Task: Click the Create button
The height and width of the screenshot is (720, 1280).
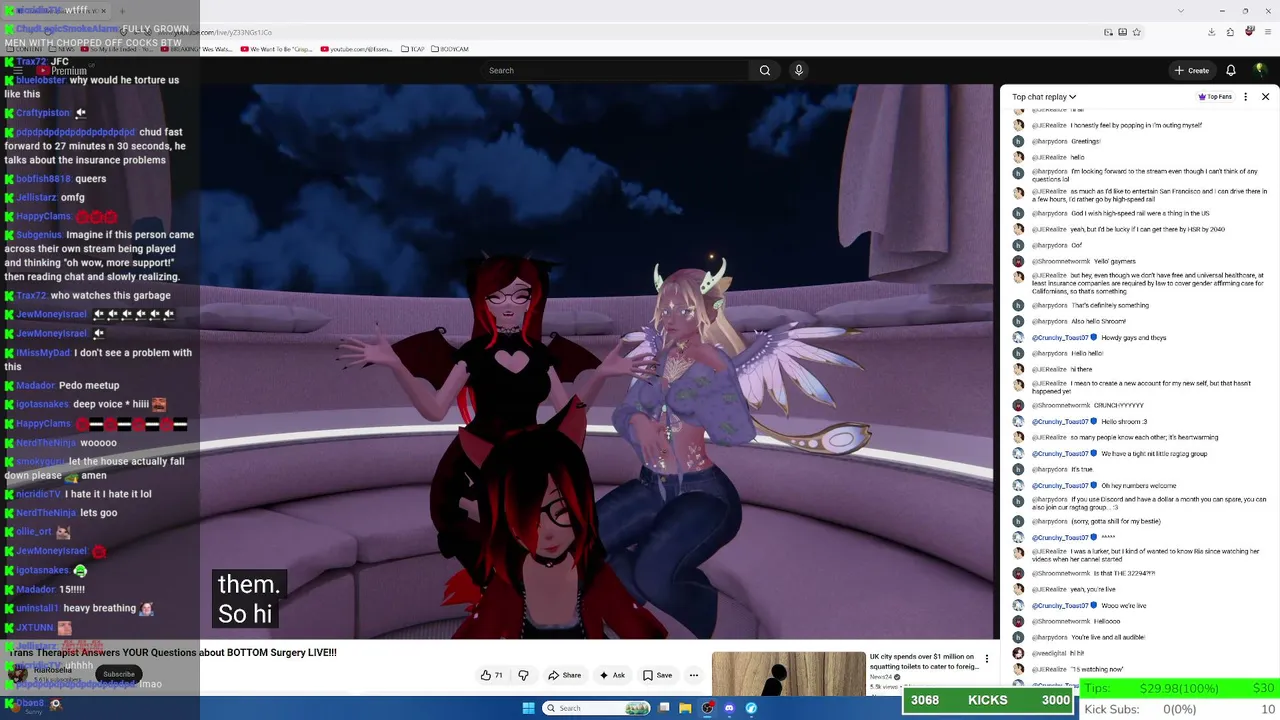Action: (1192, 70)
